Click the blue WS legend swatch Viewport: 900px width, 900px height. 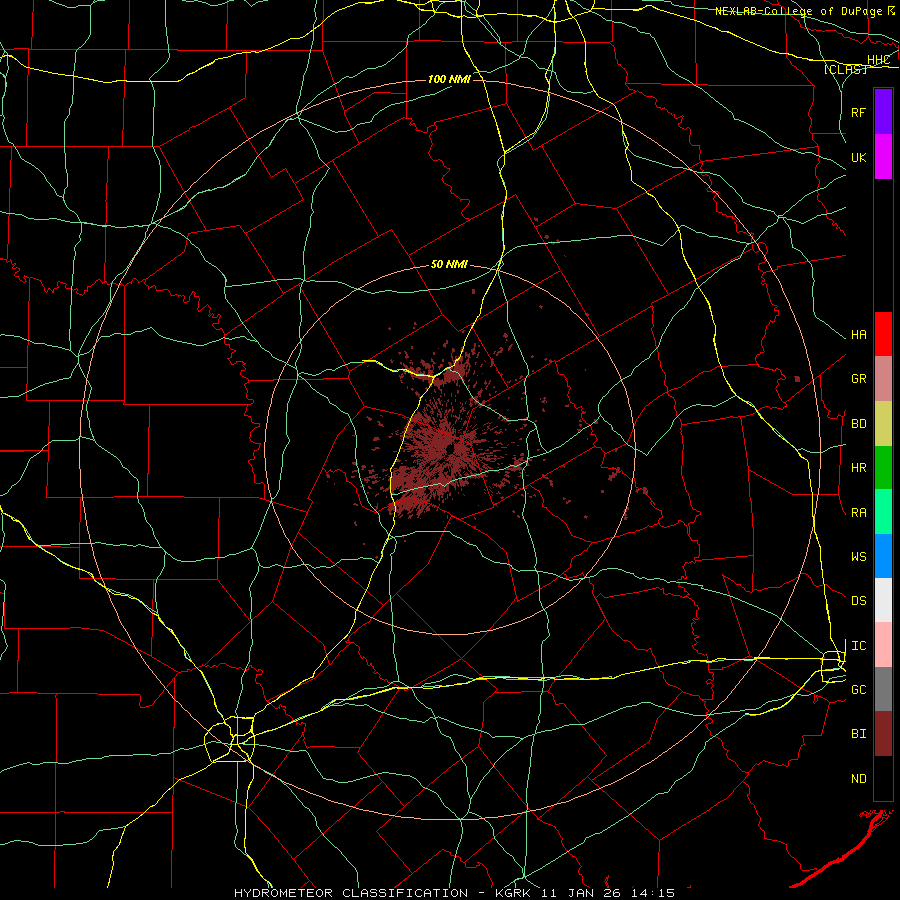tap(883, 556)
